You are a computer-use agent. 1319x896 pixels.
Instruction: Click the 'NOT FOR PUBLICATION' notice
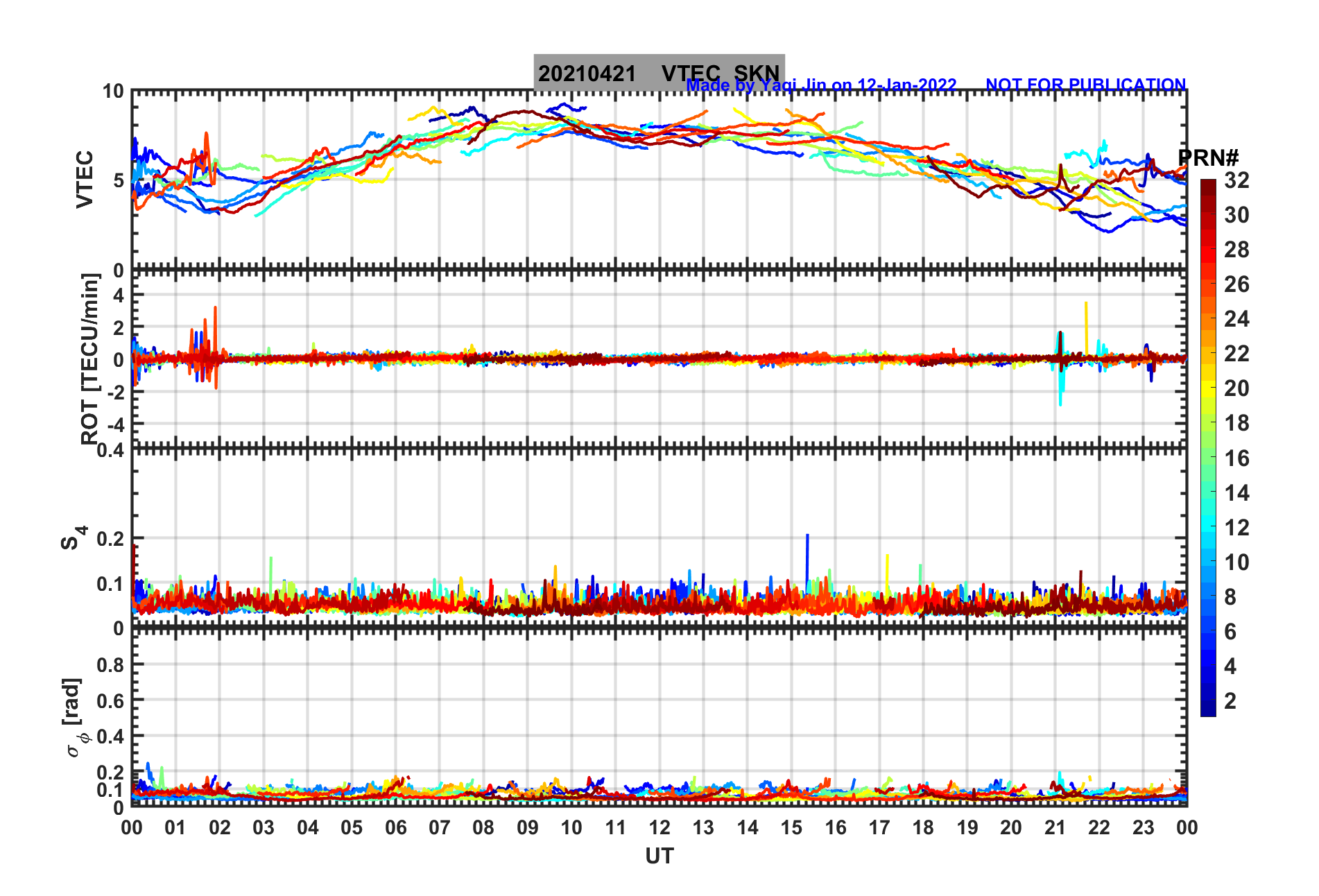coord(1086,85)
